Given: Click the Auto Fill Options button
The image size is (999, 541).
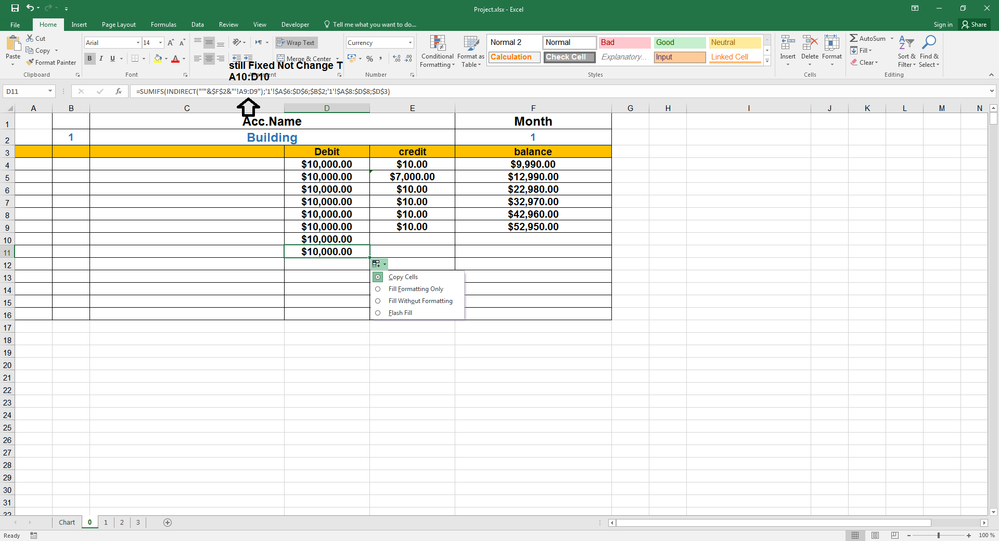Looking at the screenshot, I should pyautogui.click(x=379, y=264).
